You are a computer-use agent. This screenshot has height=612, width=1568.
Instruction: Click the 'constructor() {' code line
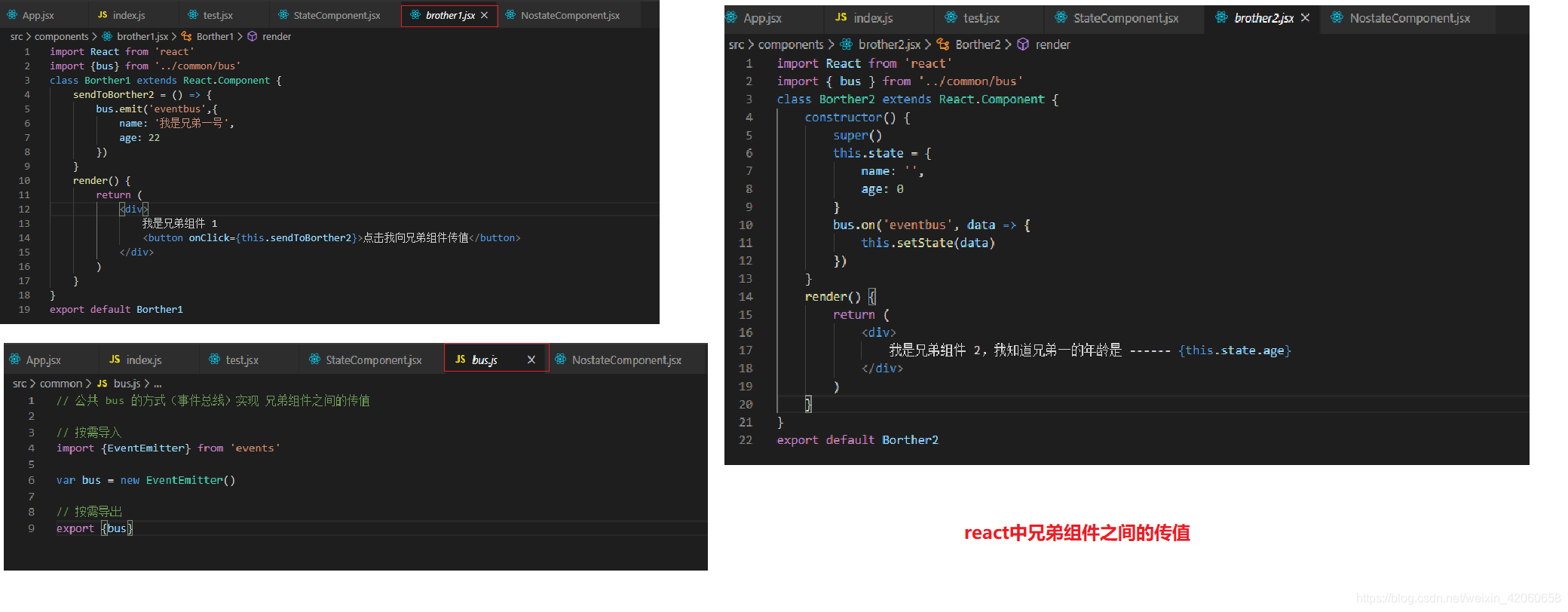tap(857, 117)
